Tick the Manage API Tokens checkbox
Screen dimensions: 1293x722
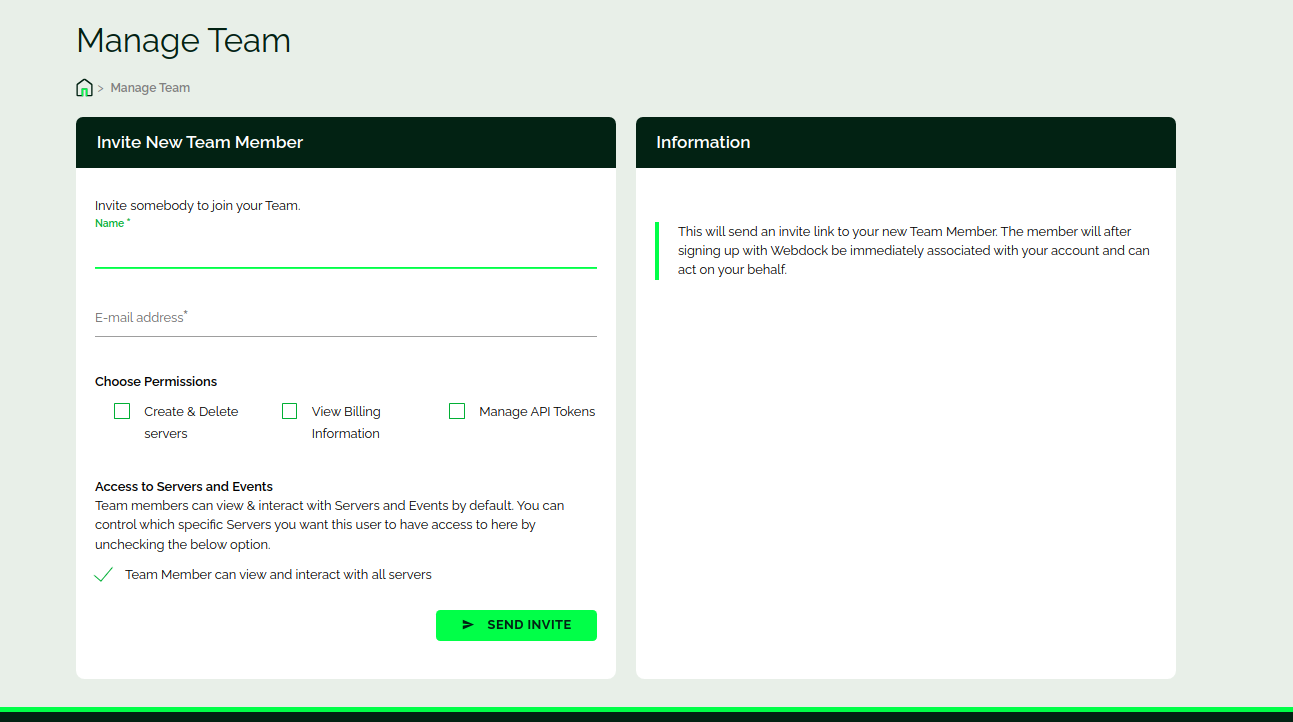pyautogui.click(x=457, y=411)
